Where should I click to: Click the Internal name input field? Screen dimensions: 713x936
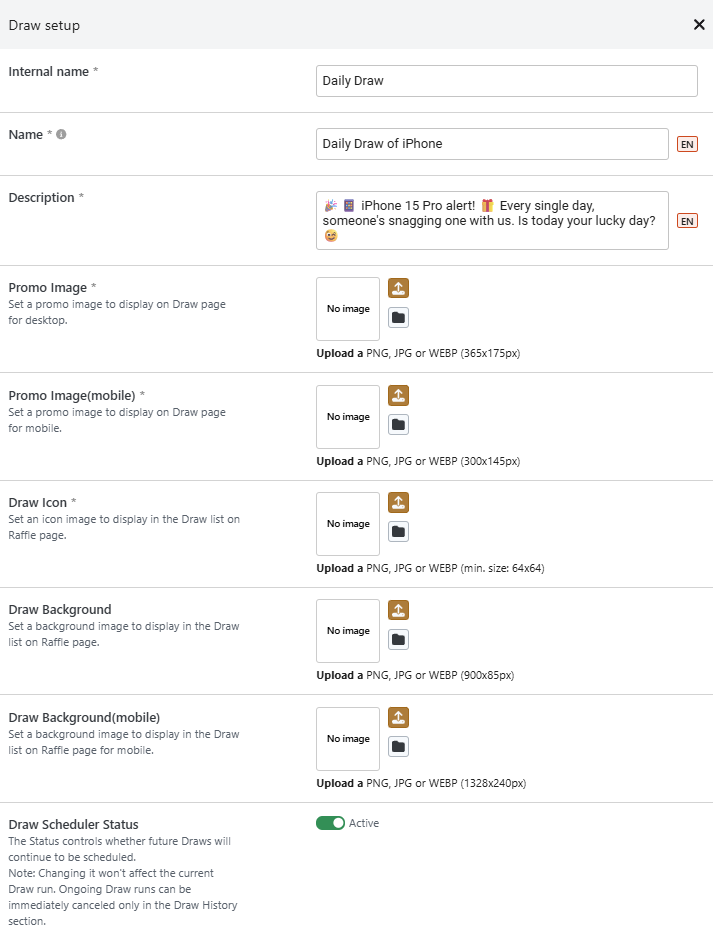[x=506, y=81]
